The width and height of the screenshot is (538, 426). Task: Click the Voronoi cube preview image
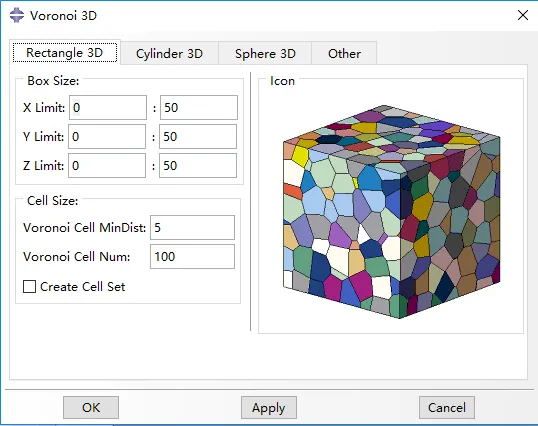pyautogui.click(x=391, y=212)
